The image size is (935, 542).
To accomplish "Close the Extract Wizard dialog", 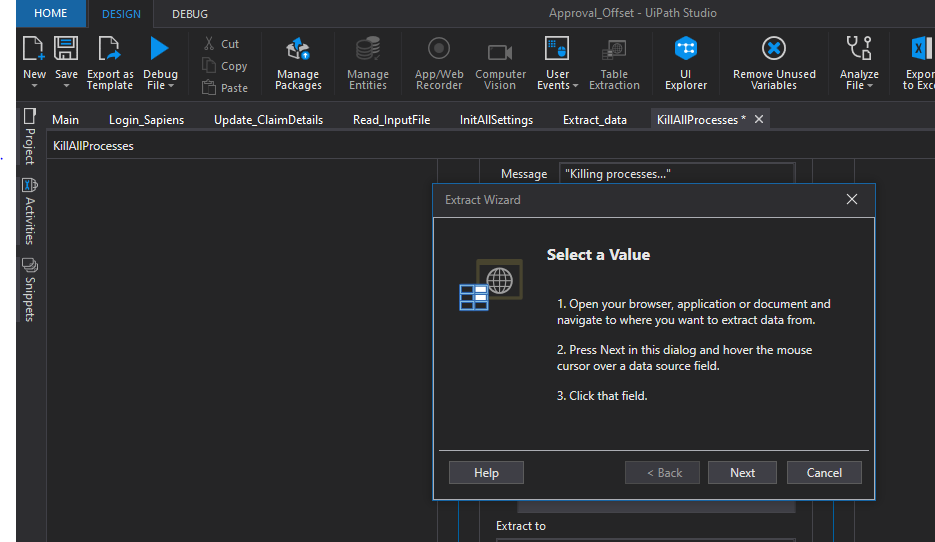I will point(852,199).
